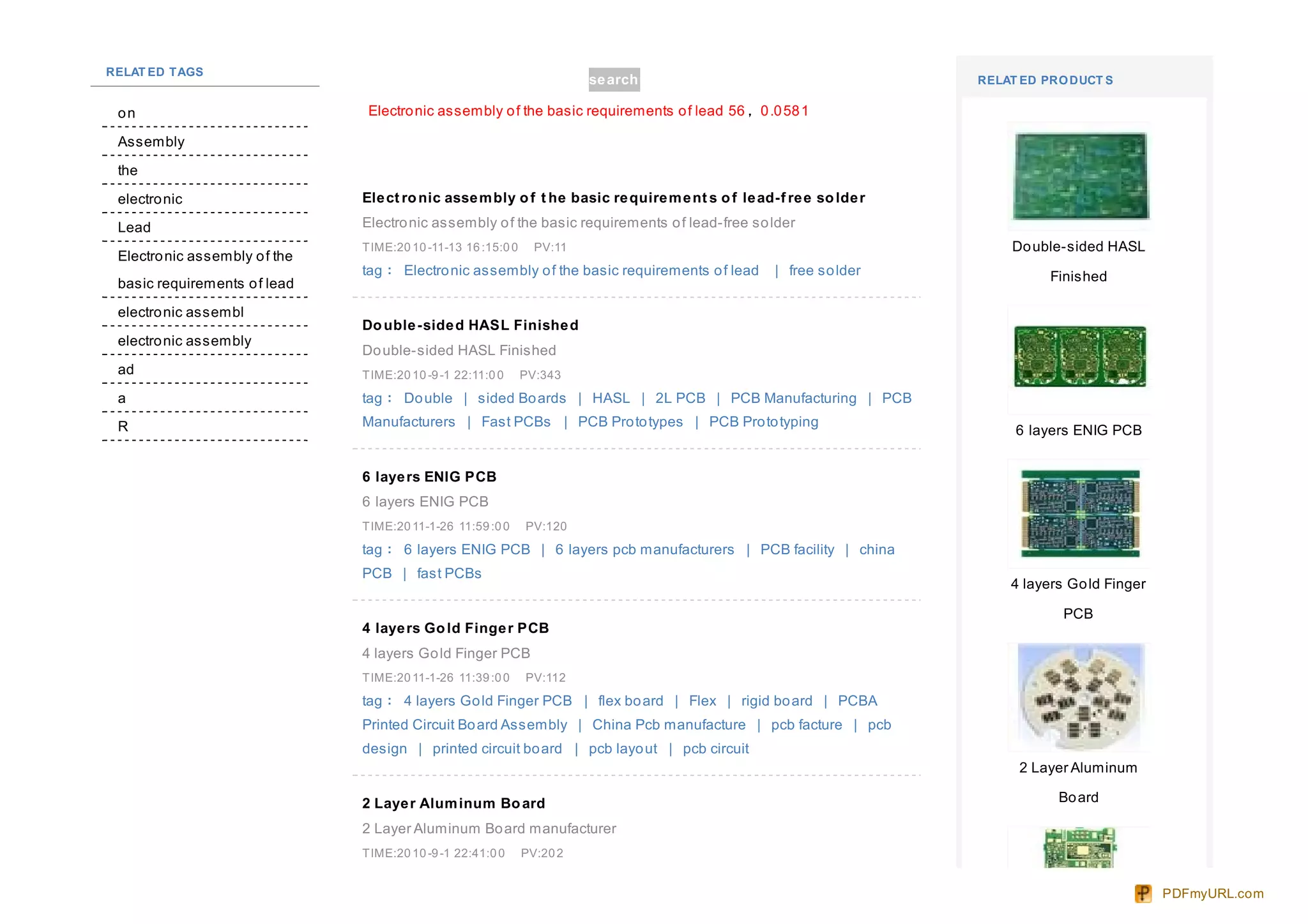This screenshot has width=1308, height=924.
Task: Select the 'electronic assembly' related tag
Action: [x=185, y=341]
